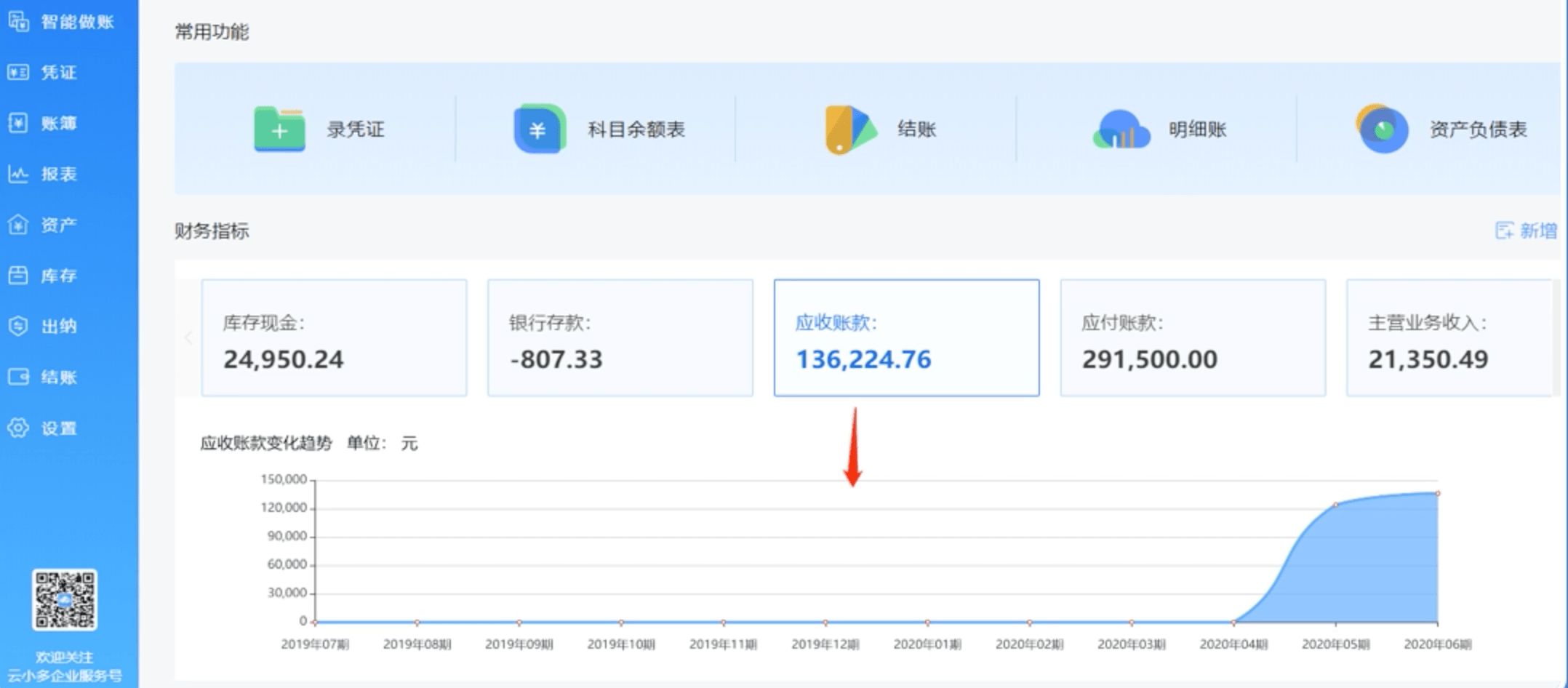Click the 2020年05期 data point on chart

click(x=1335, y=505)
